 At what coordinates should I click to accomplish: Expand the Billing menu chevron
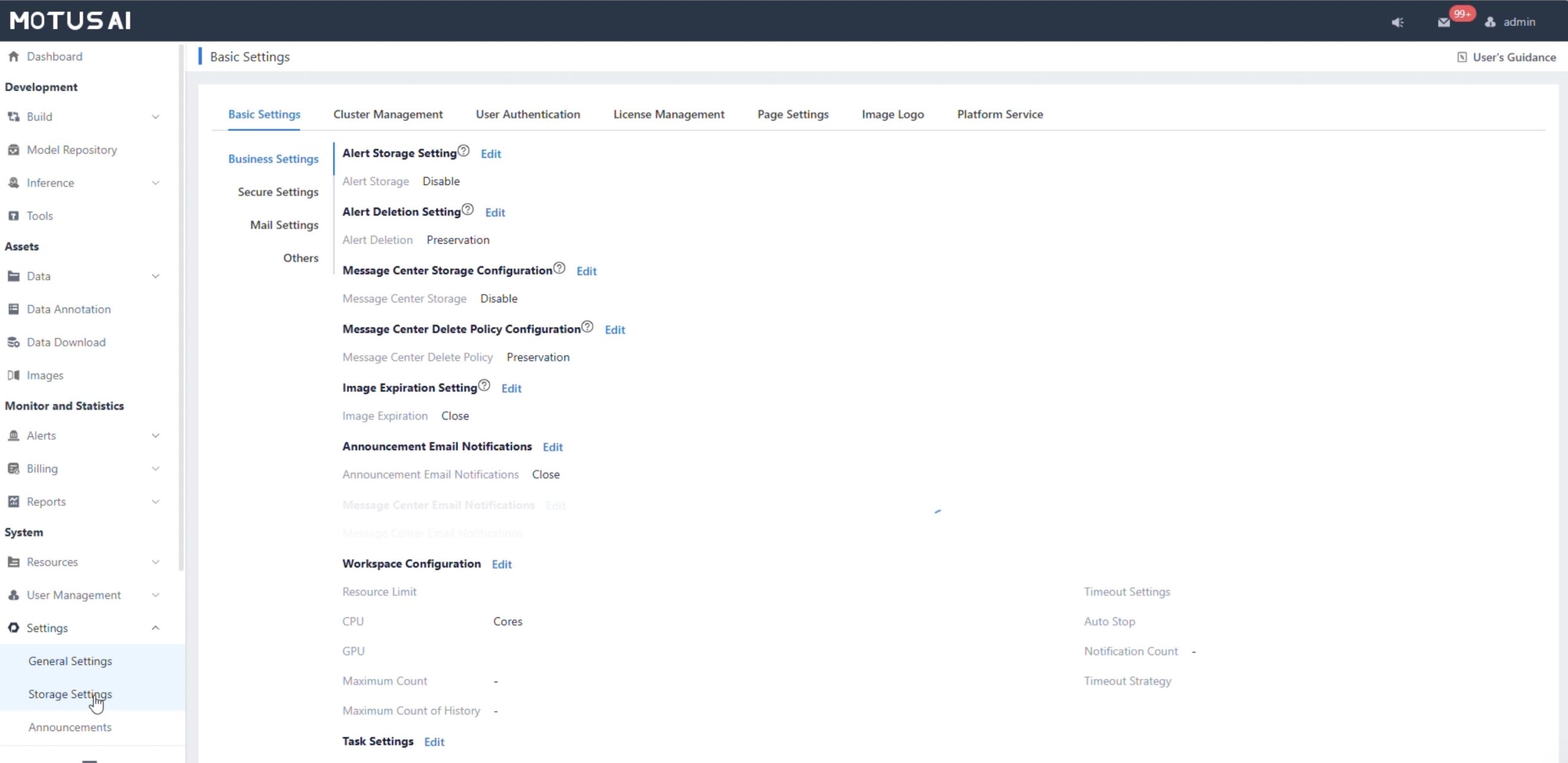pos(156,468)
